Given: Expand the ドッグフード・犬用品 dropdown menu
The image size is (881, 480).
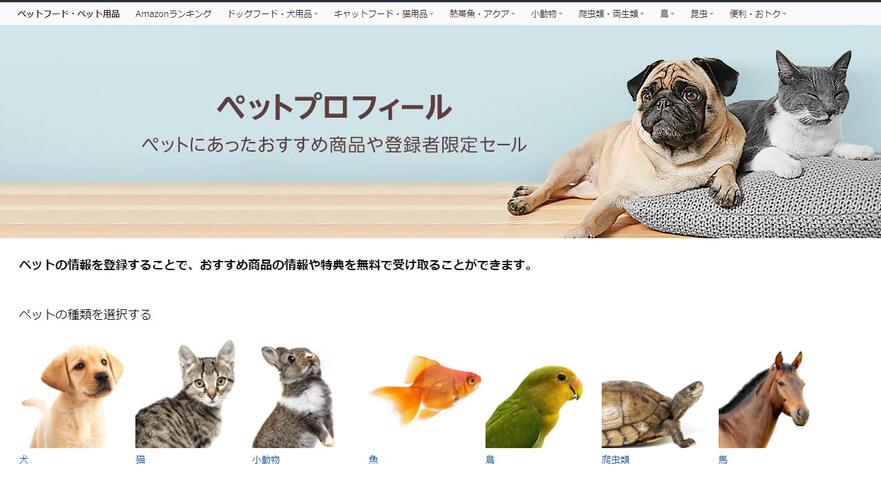Looking at the screenshot, I should (273, 13).
